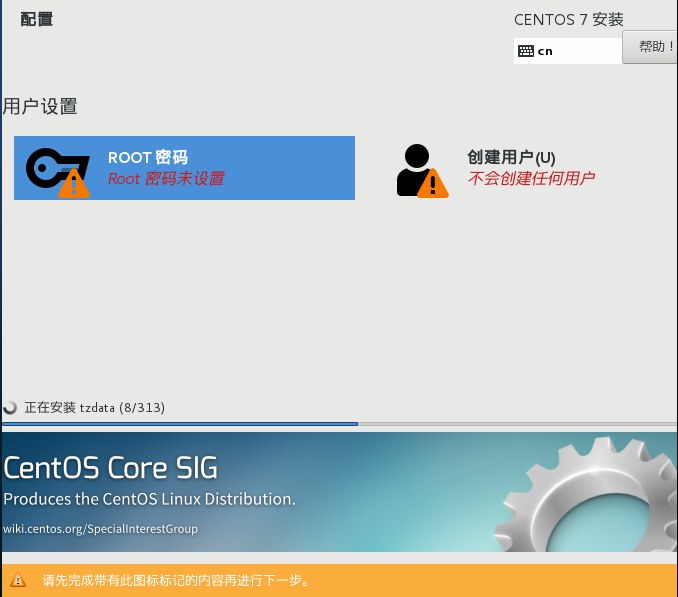This screenshot has width=678, height=597.
Task: Click the root password key icon
Action: tap(58, 172)
